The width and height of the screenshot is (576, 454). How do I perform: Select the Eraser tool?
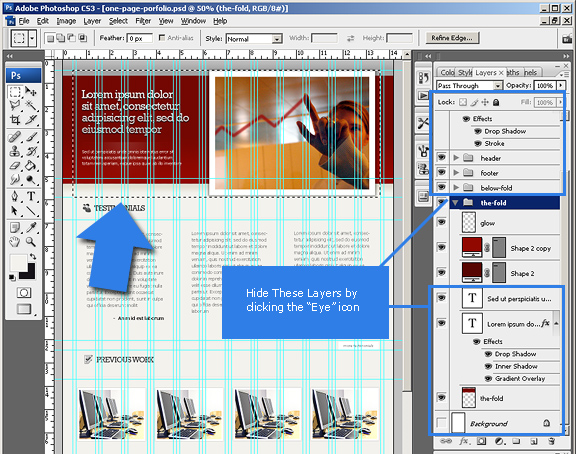coord(15,166)
